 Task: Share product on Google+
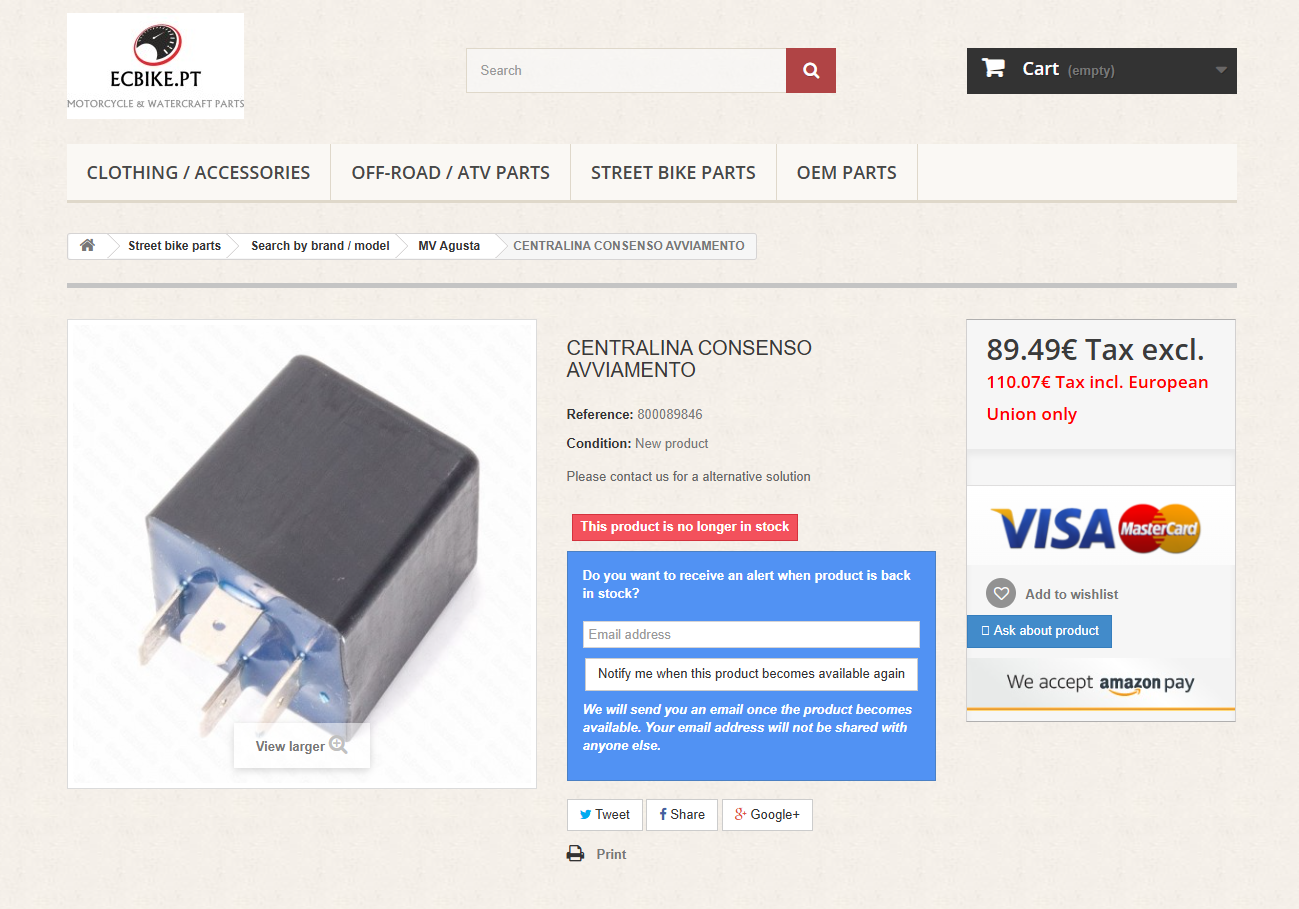767,814
